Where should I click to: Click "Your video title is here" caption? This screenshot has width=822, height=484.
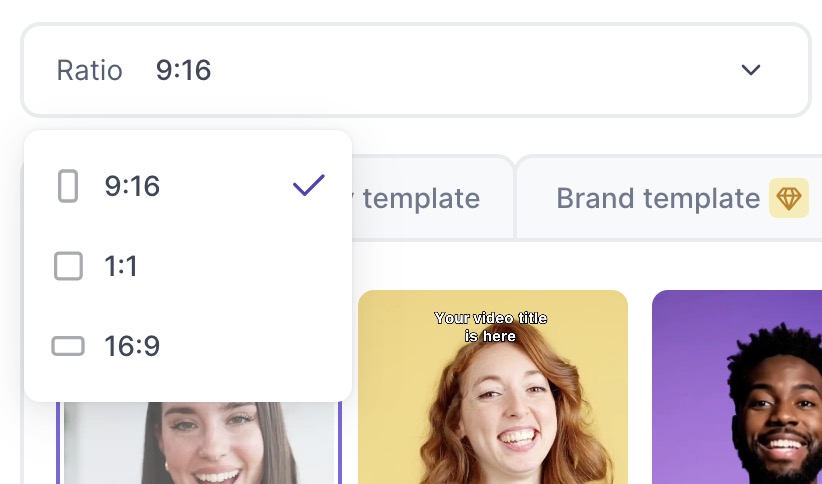tap(491, 327)
